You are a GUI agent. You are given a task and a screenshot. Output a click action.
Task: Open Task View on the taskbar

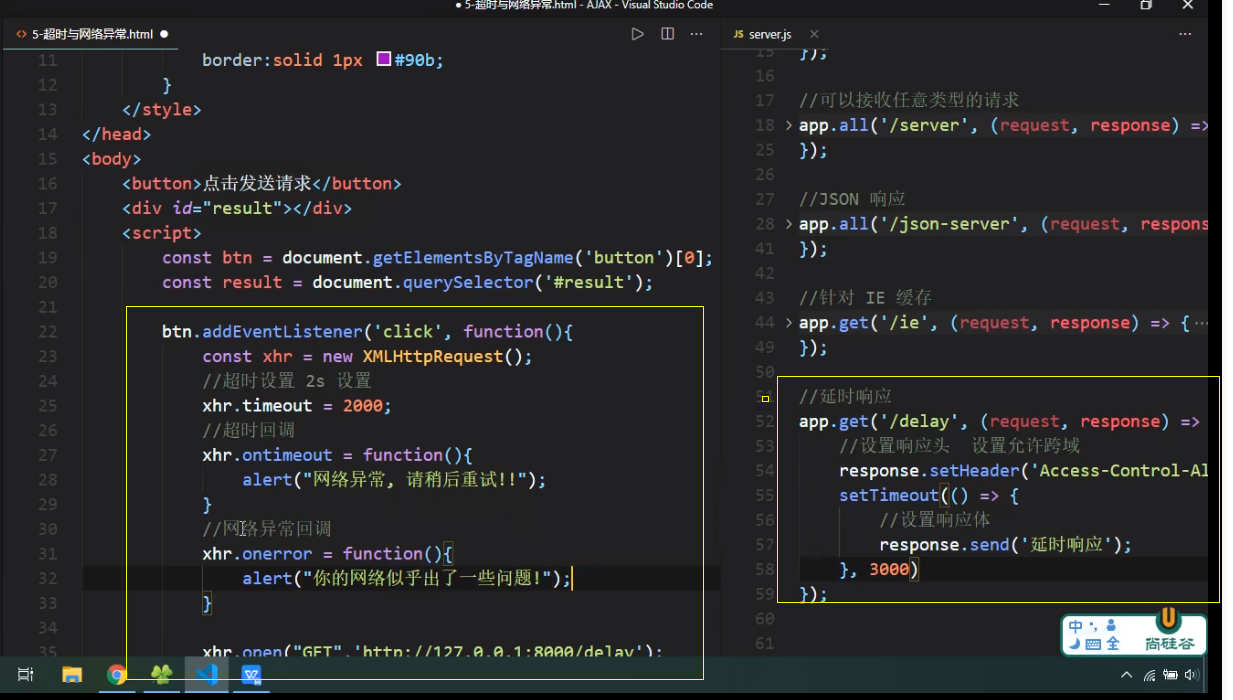point(26,675)
